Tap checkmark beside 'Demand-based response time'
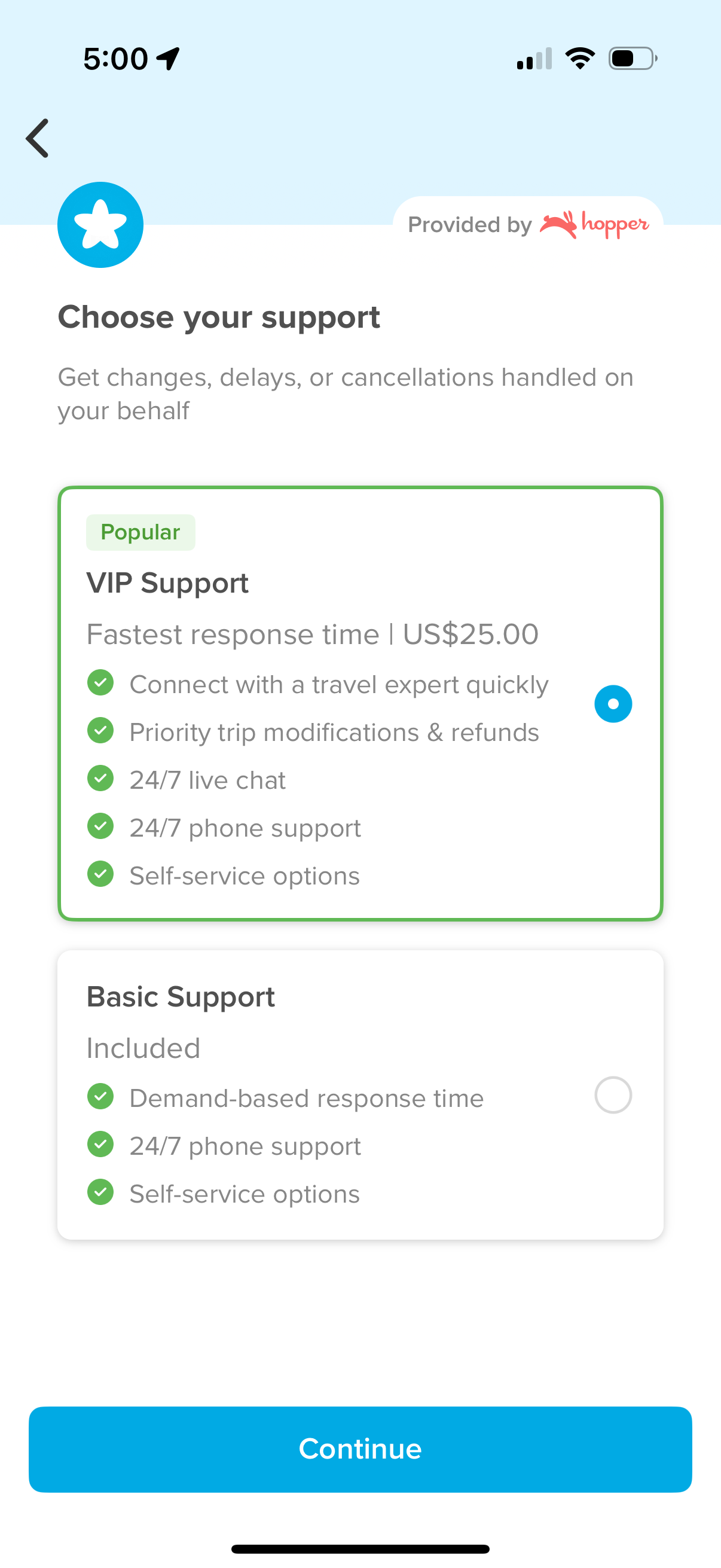 (x=100, y=1096)
